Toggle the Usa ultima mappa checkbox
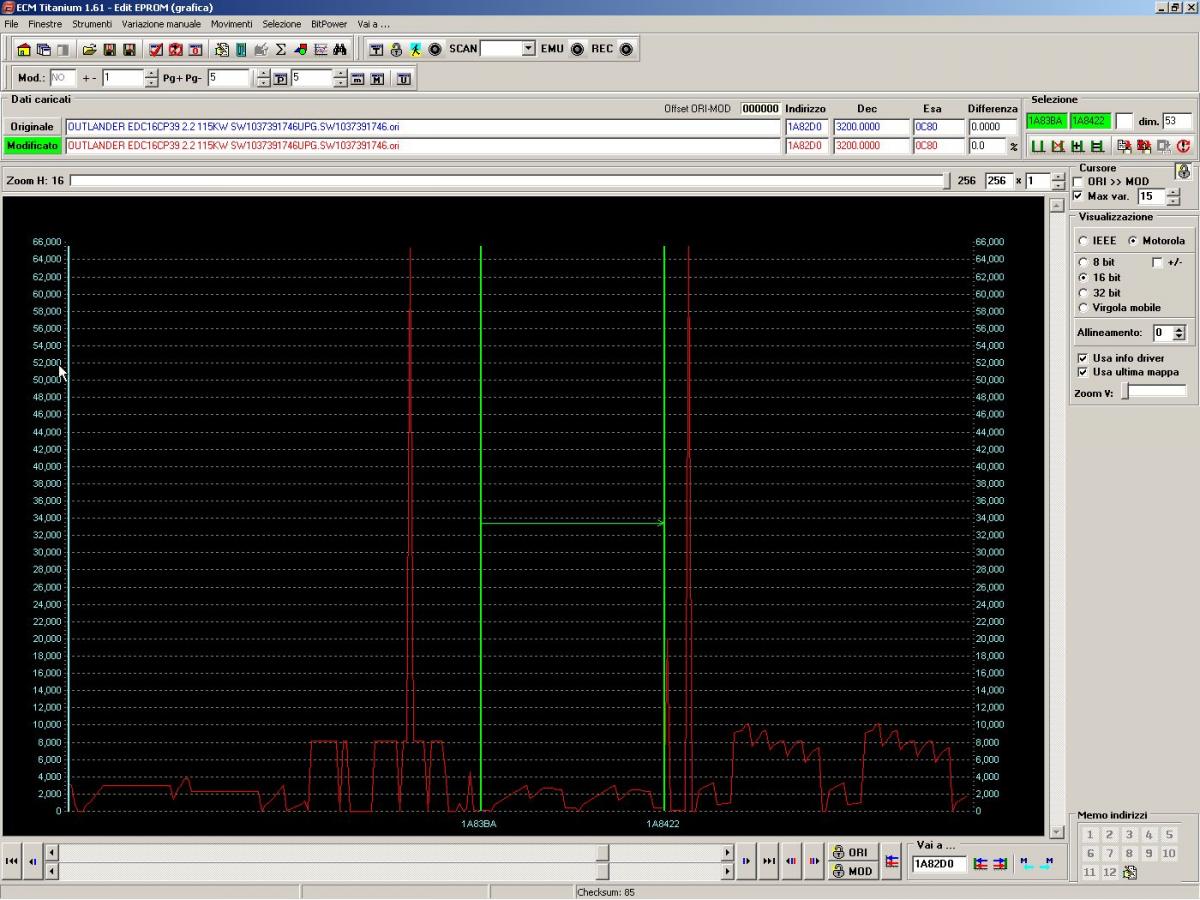1200x900 pixels. [1082, 372]
